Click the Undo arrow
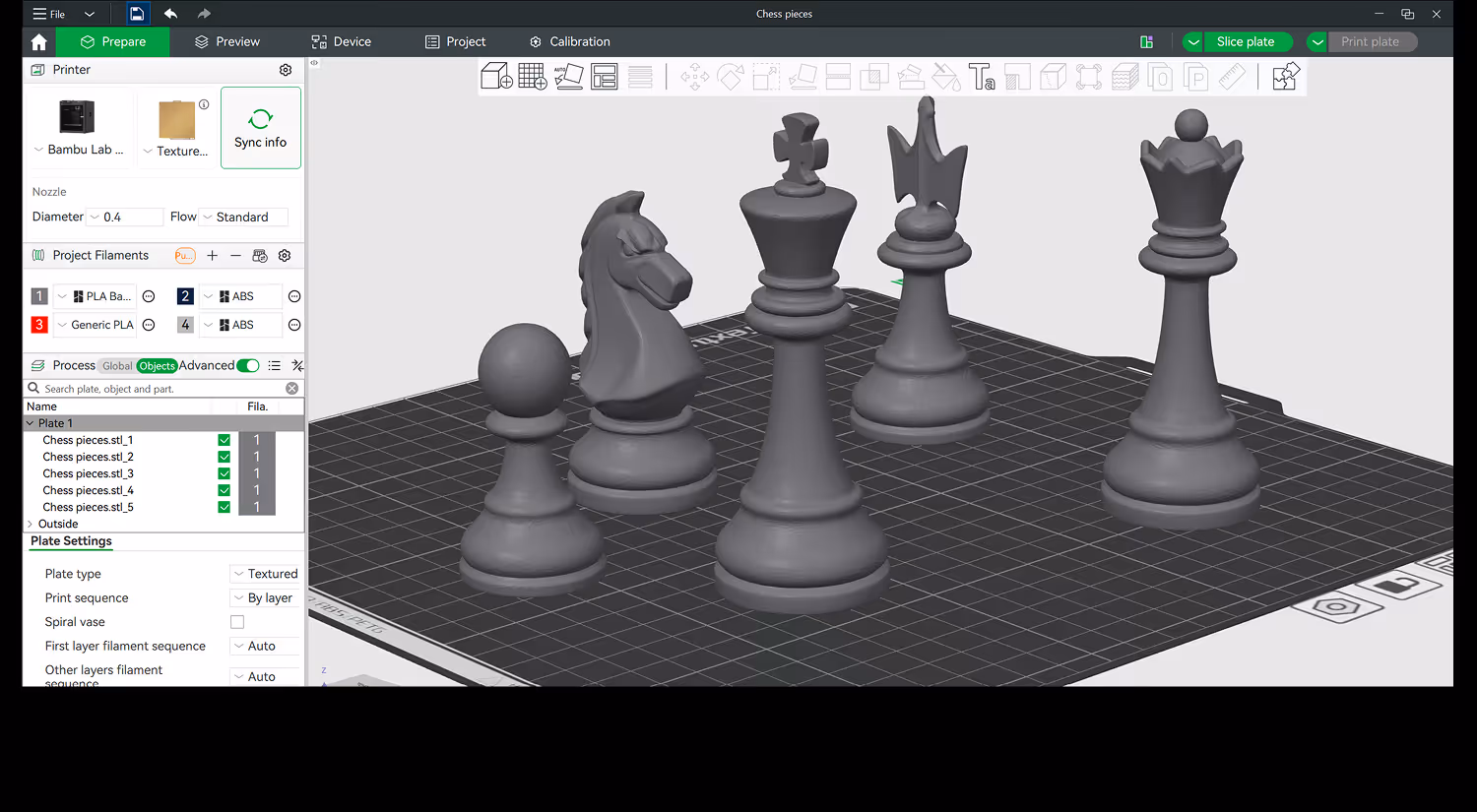The width and height of the screenshot is (1477, 812). point(171,14)
